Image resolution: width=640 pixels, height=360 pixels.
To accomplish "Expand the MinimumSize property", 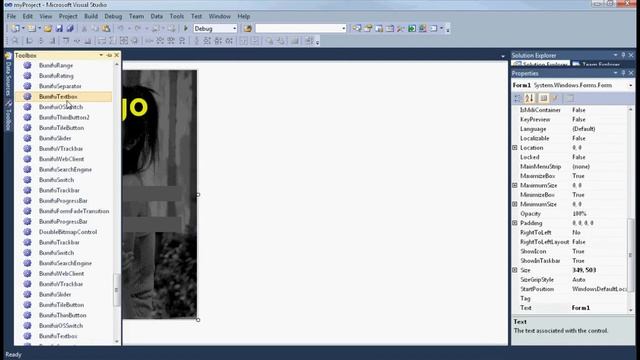I will click(515, 204).
